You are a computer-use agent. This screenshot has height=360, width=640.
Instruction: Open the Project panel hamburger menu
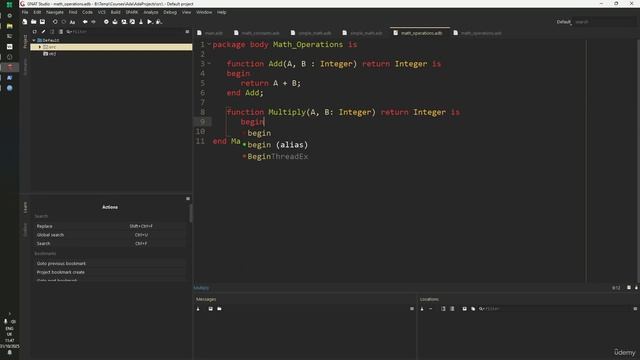[x=187, y=31]
